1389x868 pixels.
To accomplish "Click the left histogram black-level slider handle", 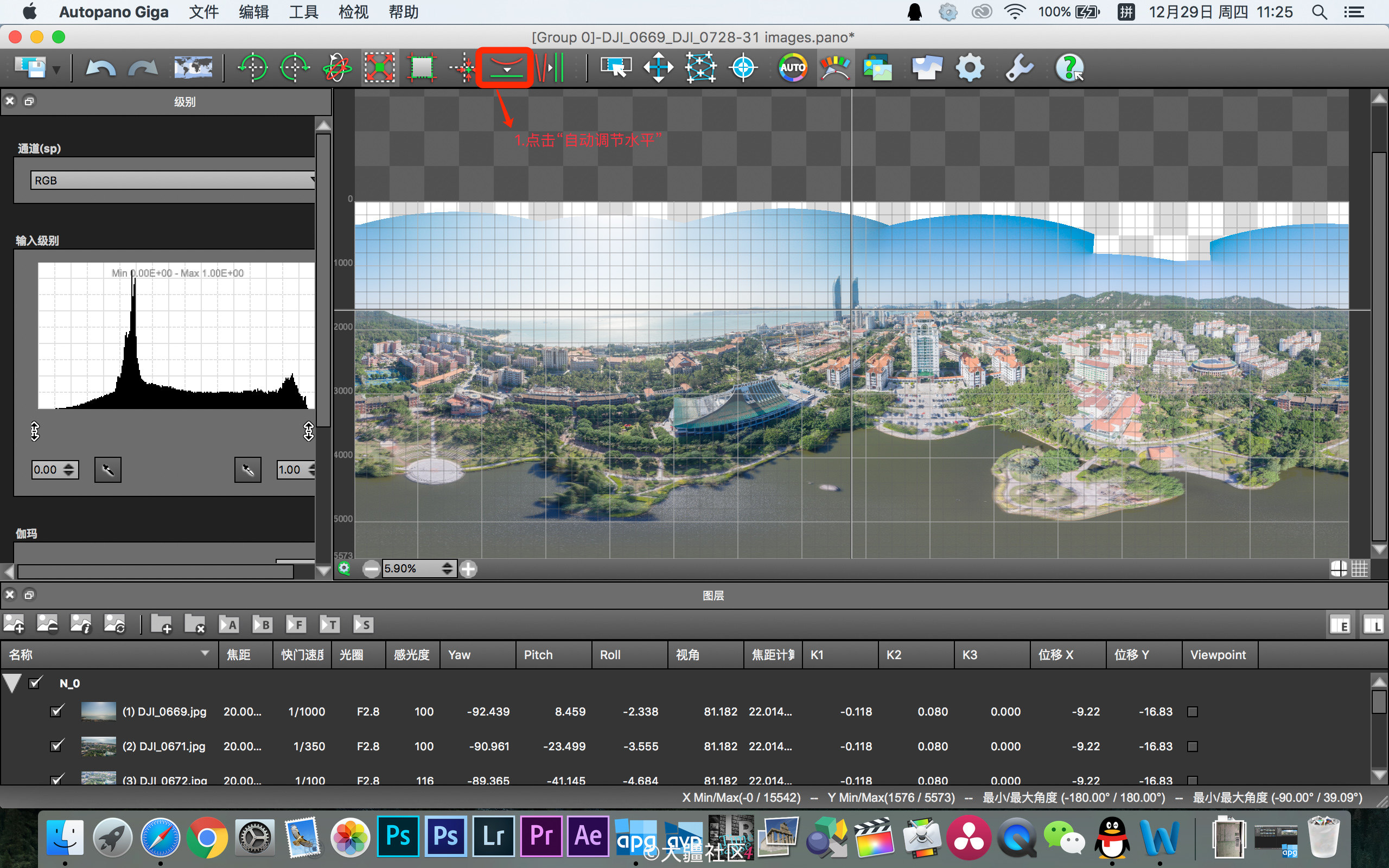I will click(x=35, y=431).
